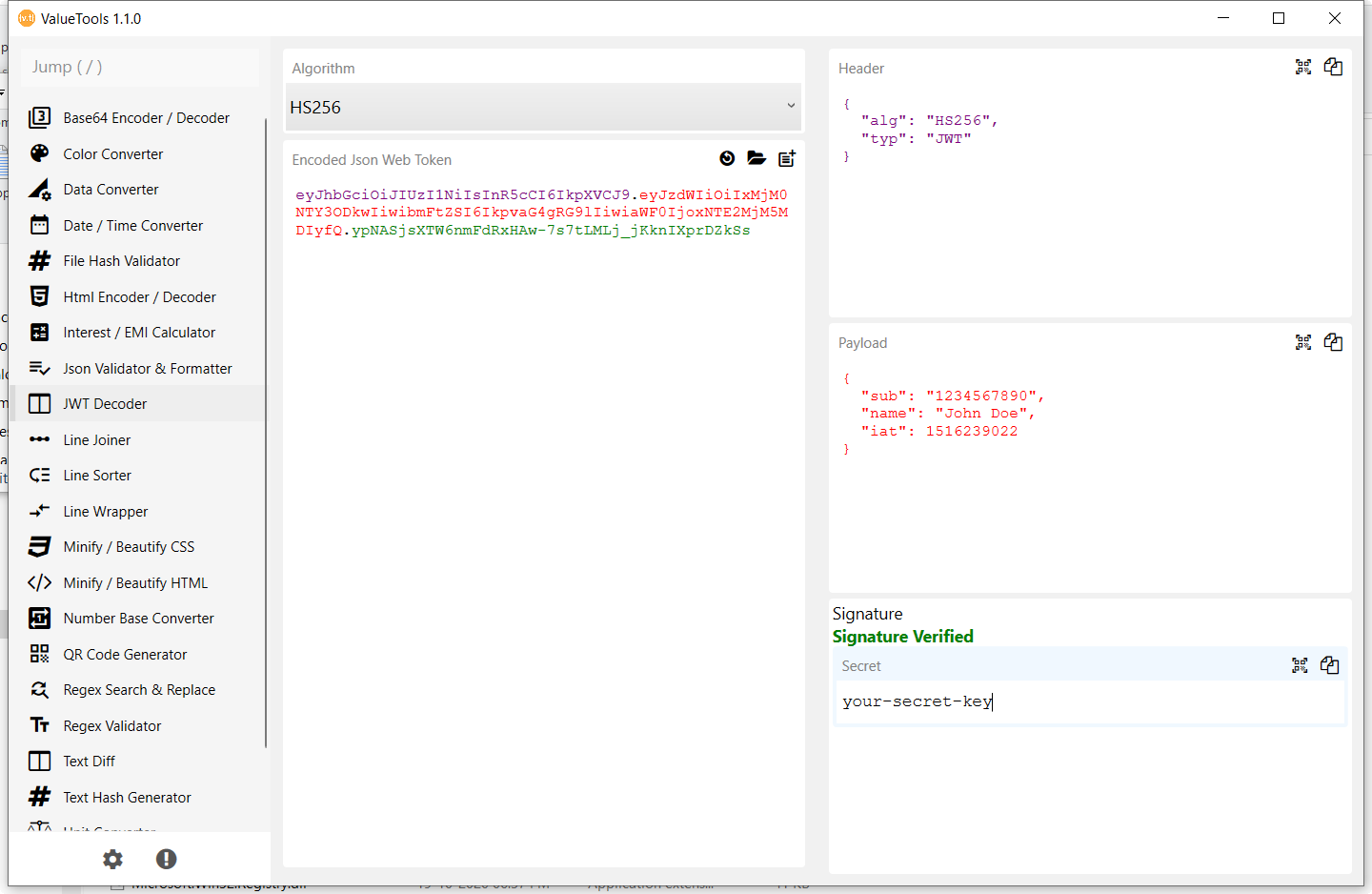Open Base64 Encoder / Decoder tool icon

coord(39,117)
